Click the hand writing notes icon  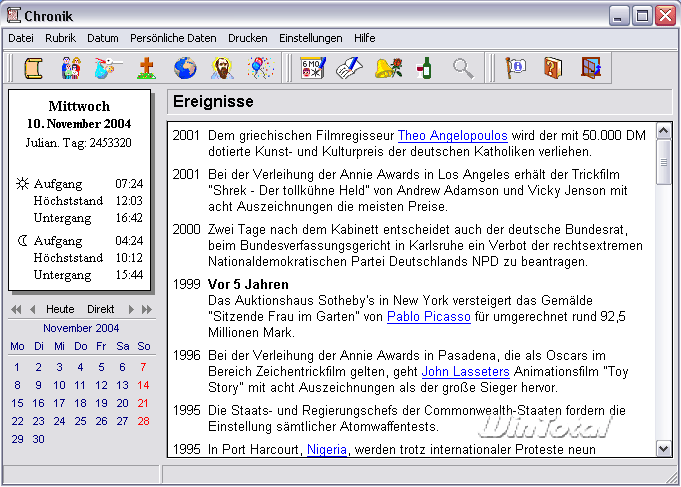348,68
